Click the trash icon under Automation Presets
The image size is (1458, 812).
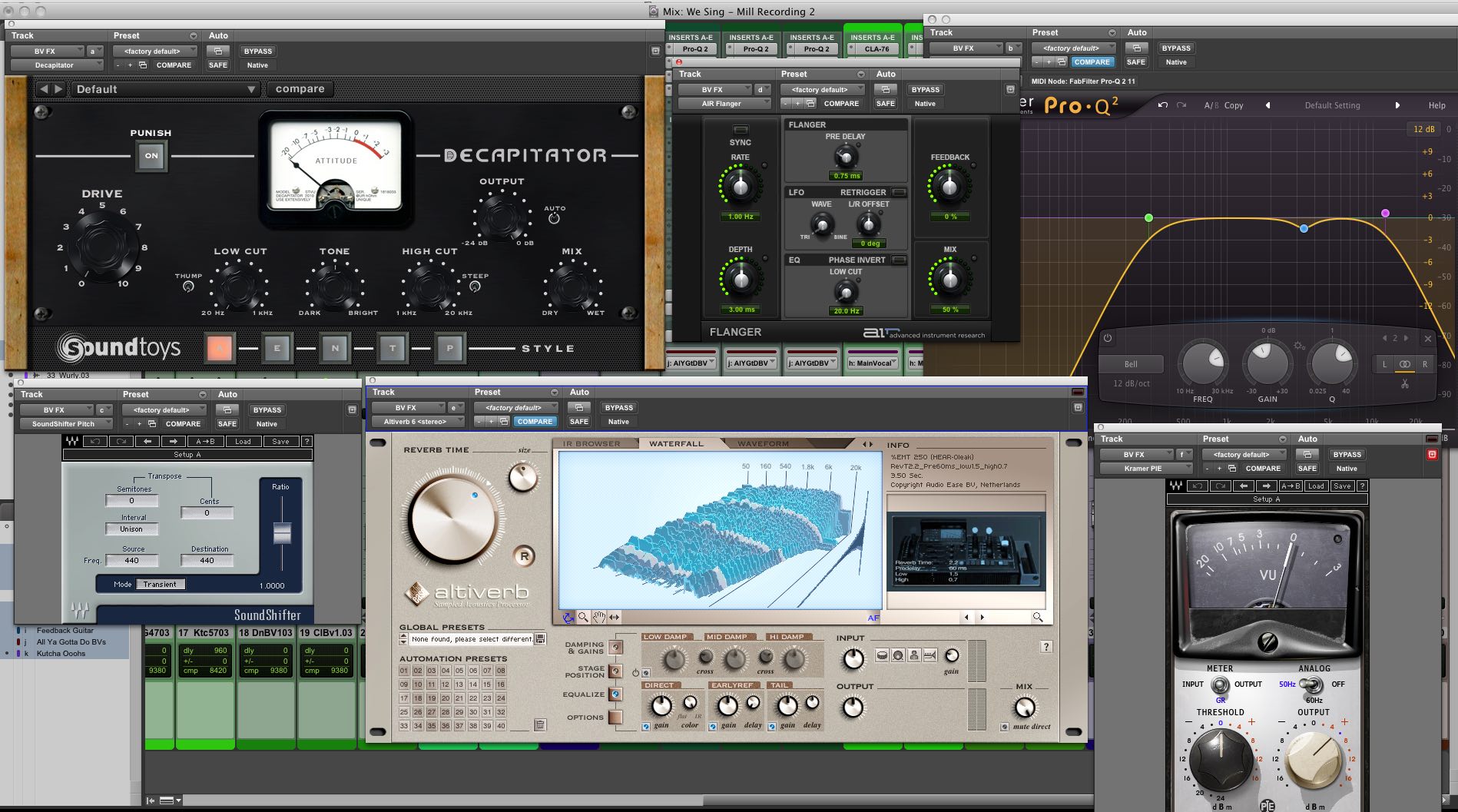[x=540, y=725]
